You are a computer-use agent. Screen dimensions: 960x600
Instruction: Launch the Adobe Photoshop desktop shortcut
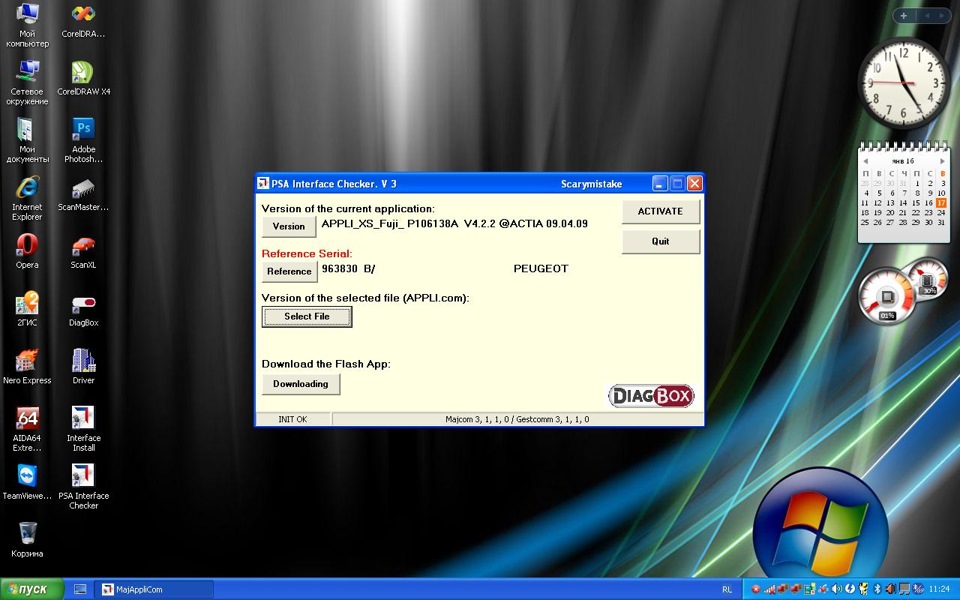pos(83,140)
